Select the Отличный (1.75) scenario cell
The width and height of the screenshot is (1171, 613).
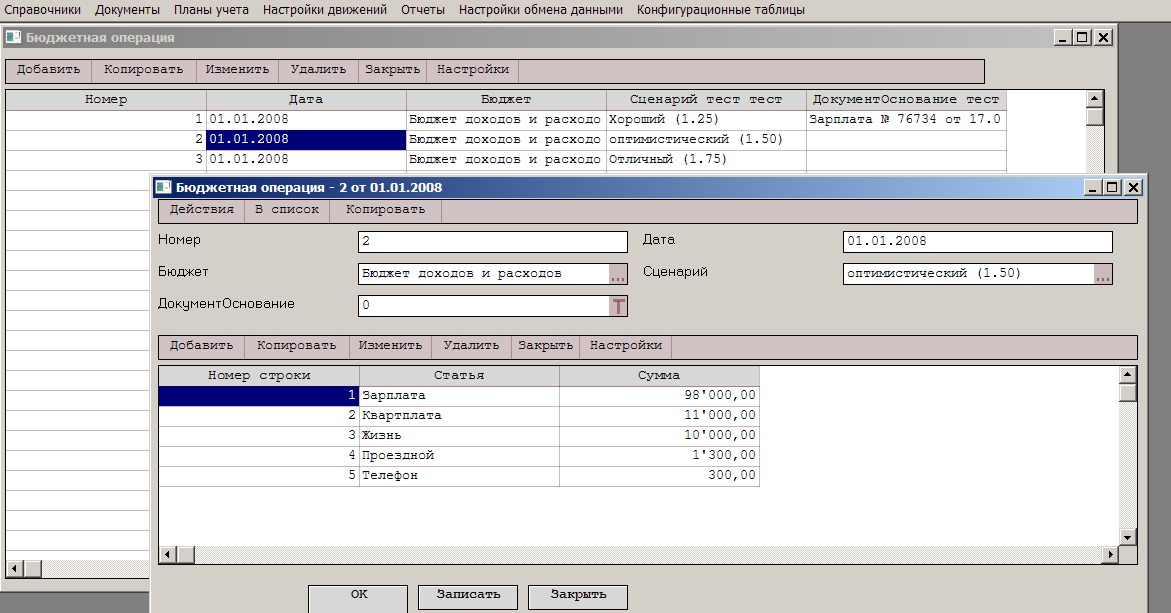click(706, 160)
